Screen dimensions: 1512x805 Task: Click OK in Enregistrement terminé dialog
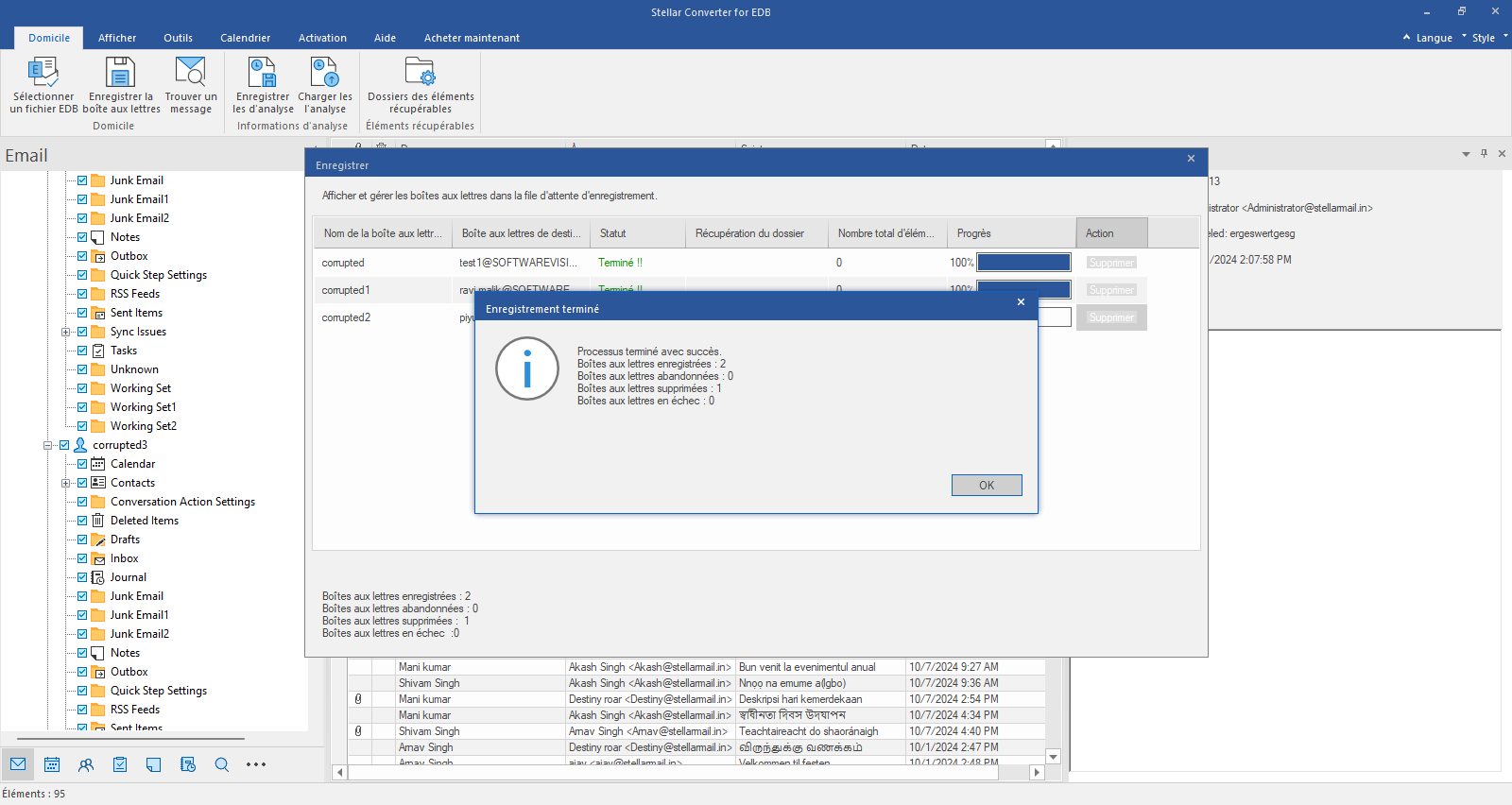click(x=987, y=485)
